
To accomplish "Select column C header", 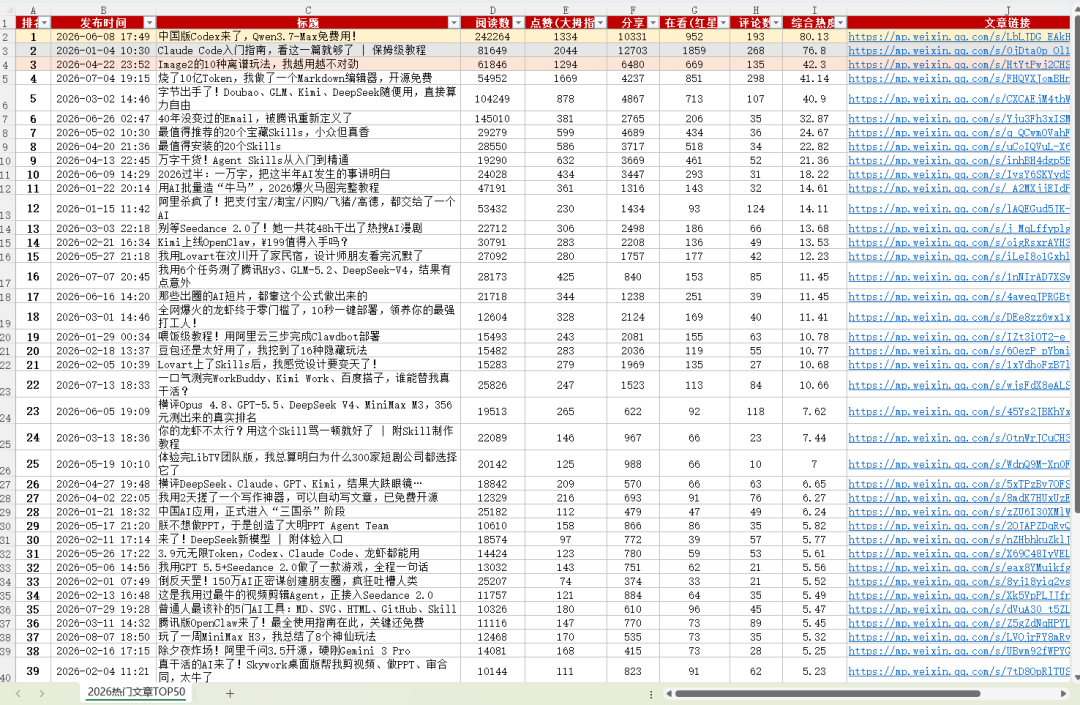I will point(308,10).
